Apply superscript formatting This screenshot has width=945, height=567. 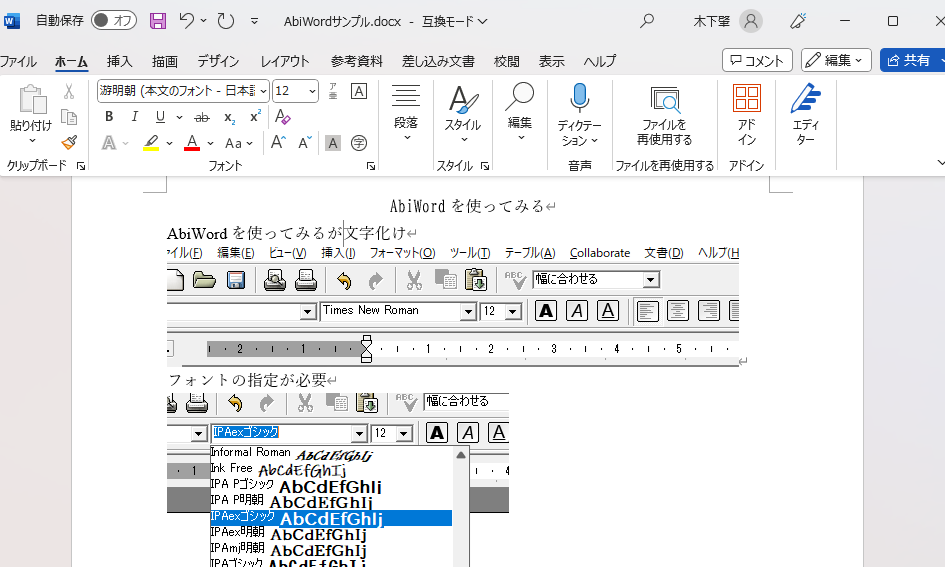256,116
